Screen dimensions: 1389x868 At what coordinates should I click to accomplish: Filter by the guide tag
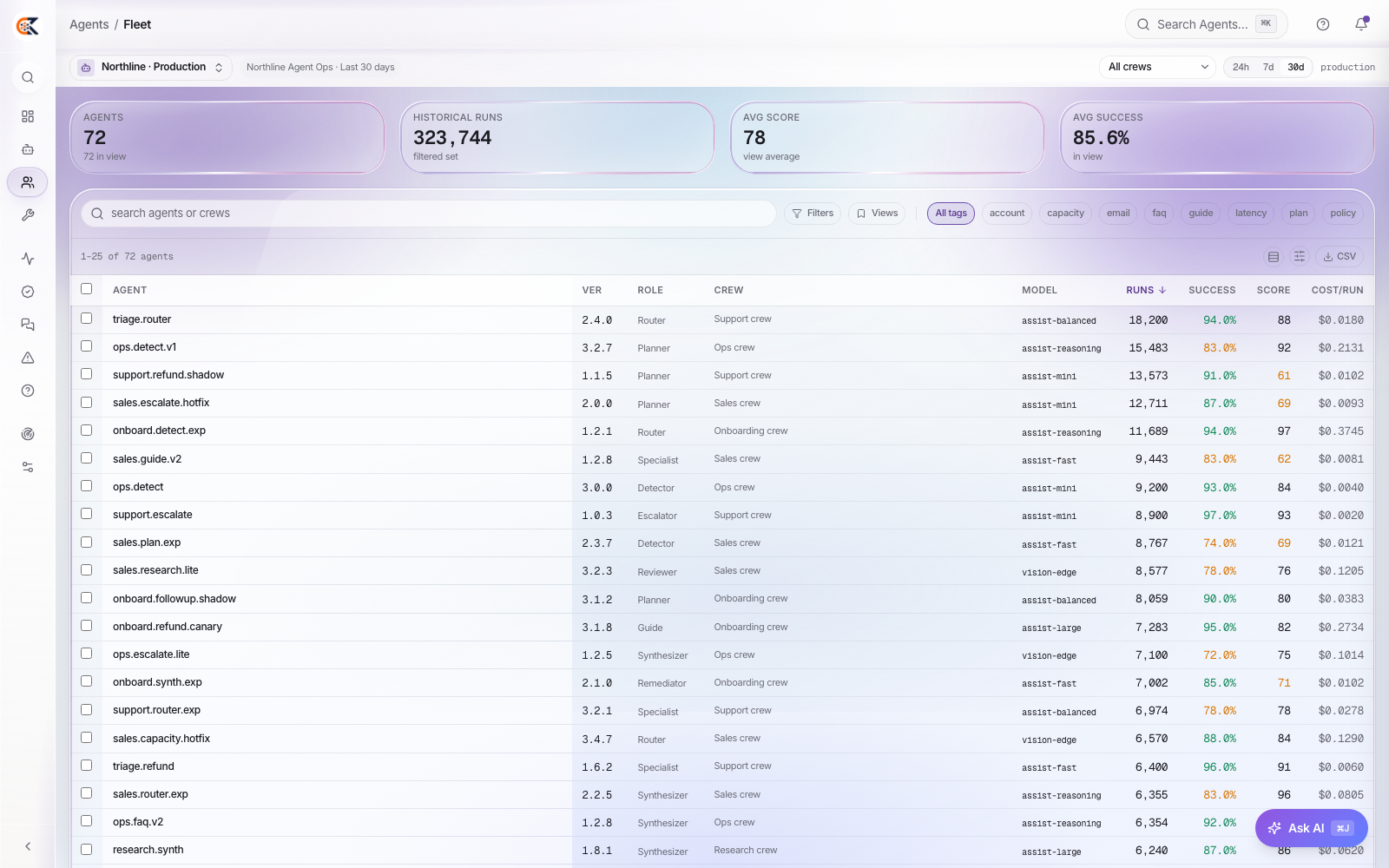click(1201, 214)
